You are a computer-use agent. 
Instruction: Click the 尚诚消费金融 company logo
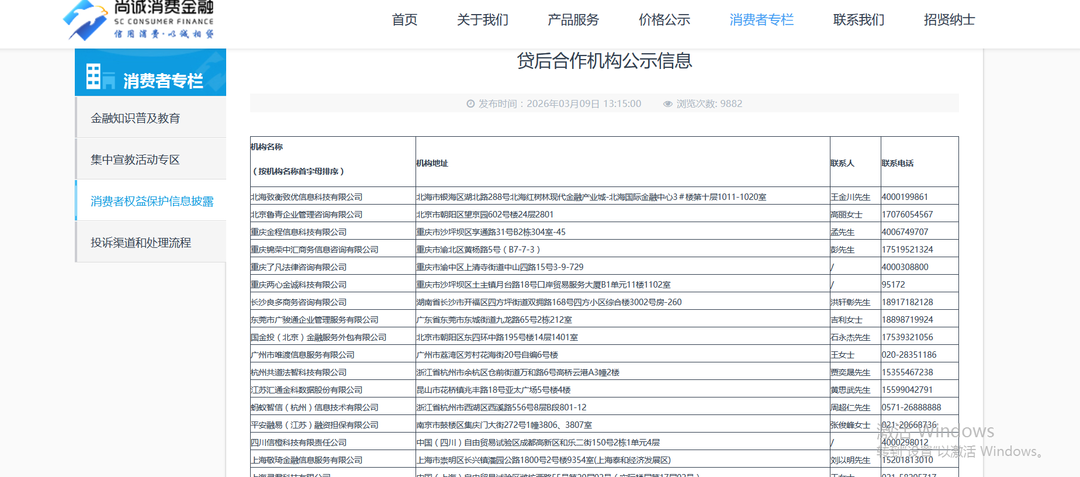[138, 20]
